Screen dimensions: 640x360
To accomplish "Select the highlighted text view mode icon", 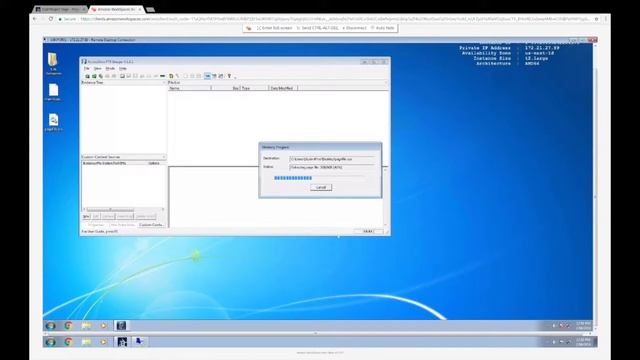I will pyautogui.click(x=207, y=76).
